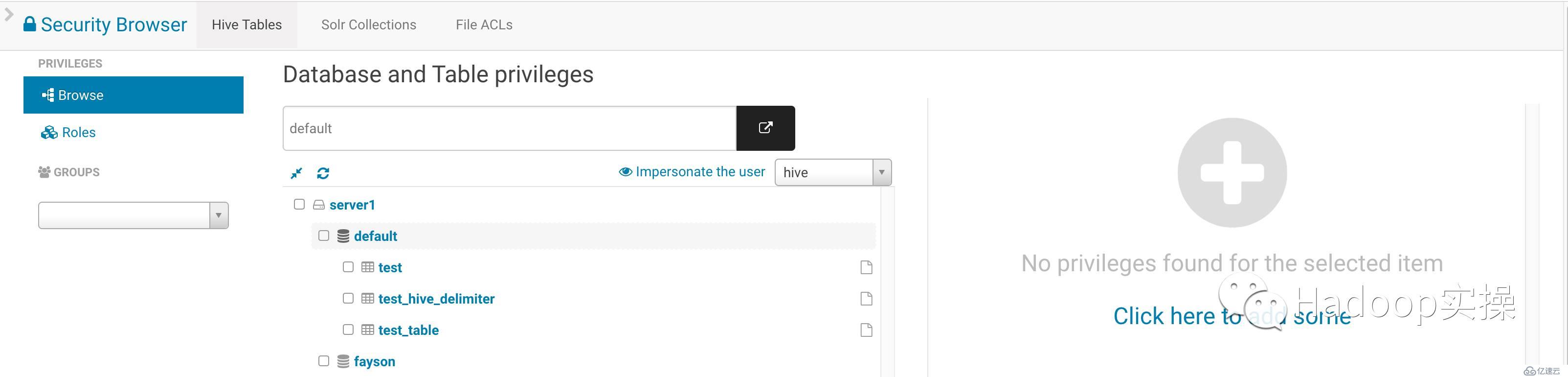Check the server1 checkbox
Image resolution: width=1568 pixels, height=377 pixels.
pyautogui.click(x=299, y=204)
